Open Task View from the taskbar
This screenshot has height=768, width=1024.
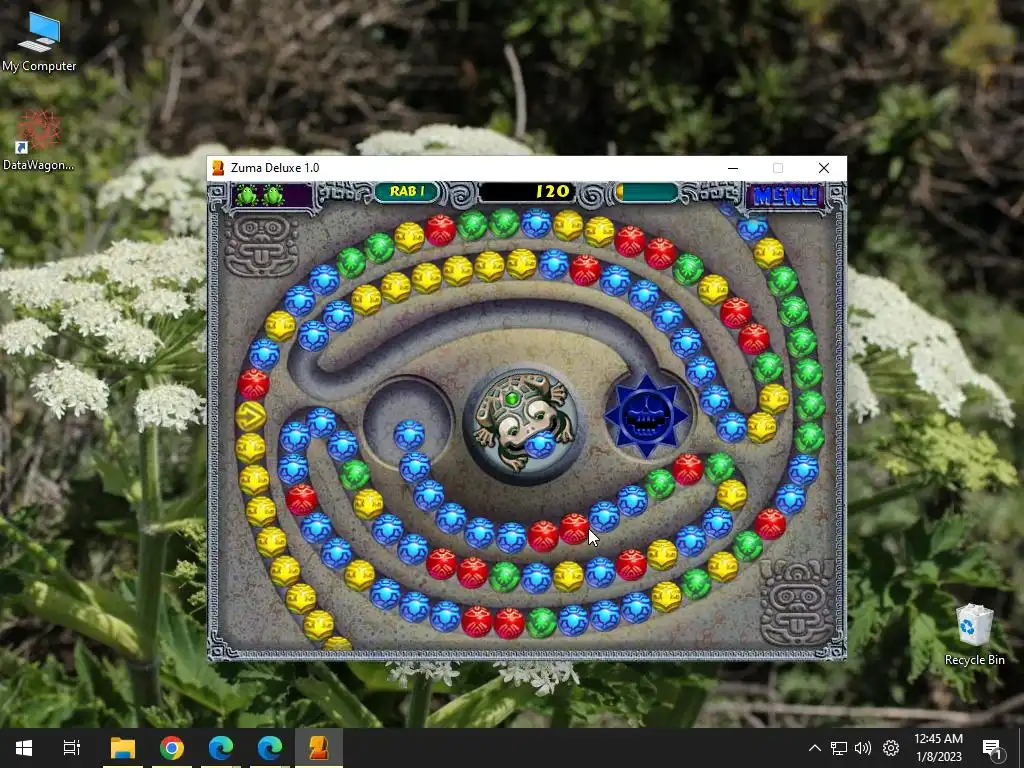72,748
